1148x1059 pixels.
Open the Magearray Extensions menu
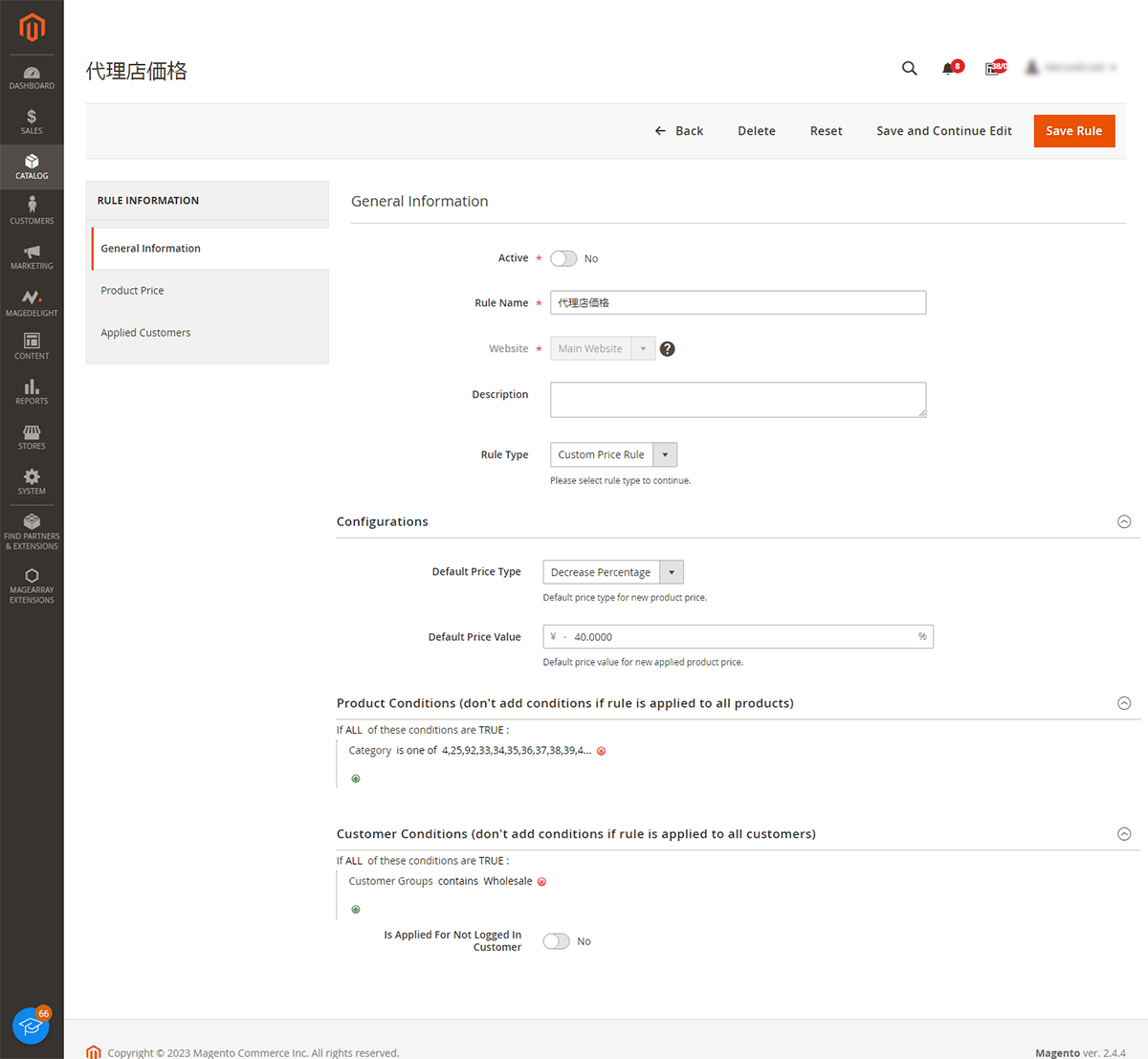click(32, 585)
